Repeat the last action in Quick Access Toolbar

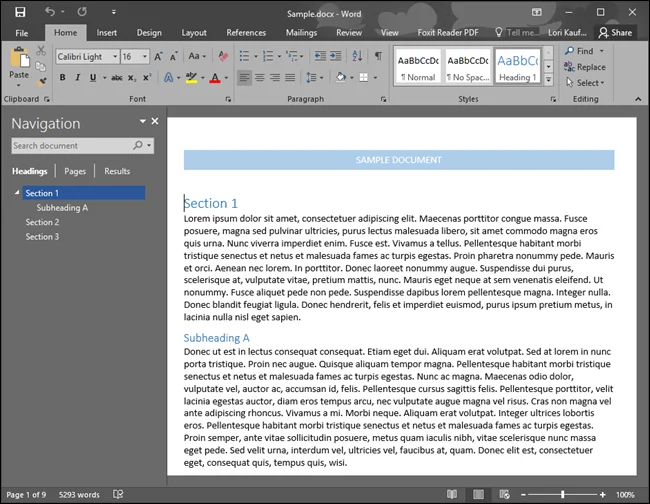pos(82,12)
